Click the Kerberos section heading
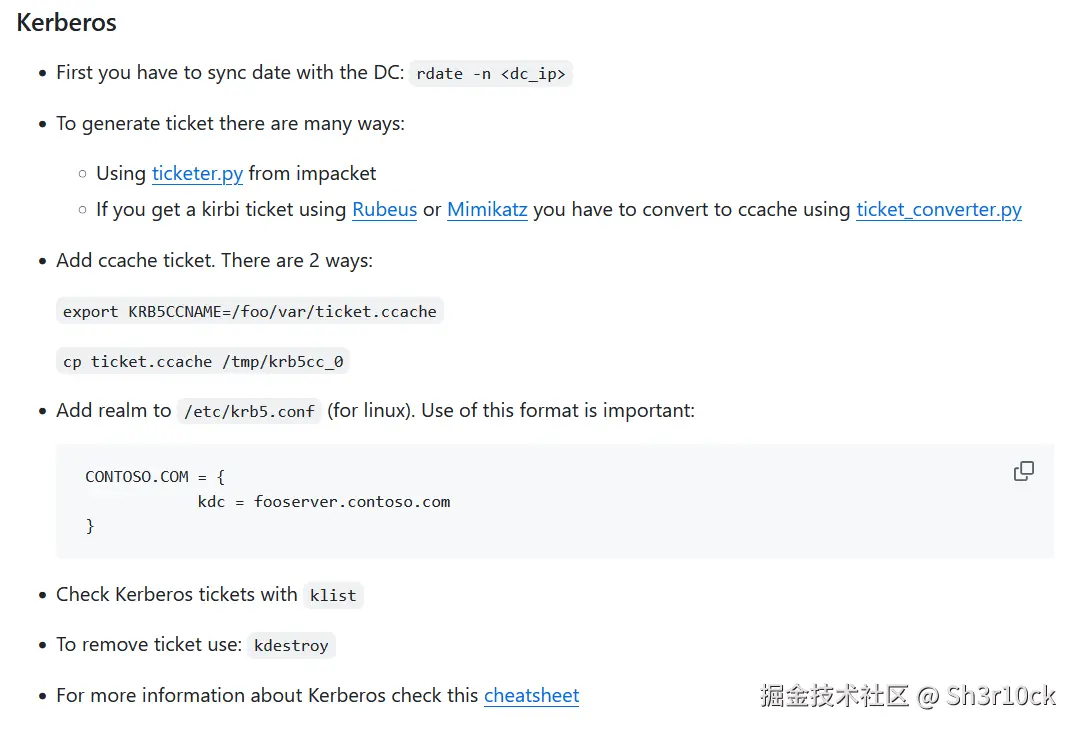The image size is (1077, 731). pos(66,22)
